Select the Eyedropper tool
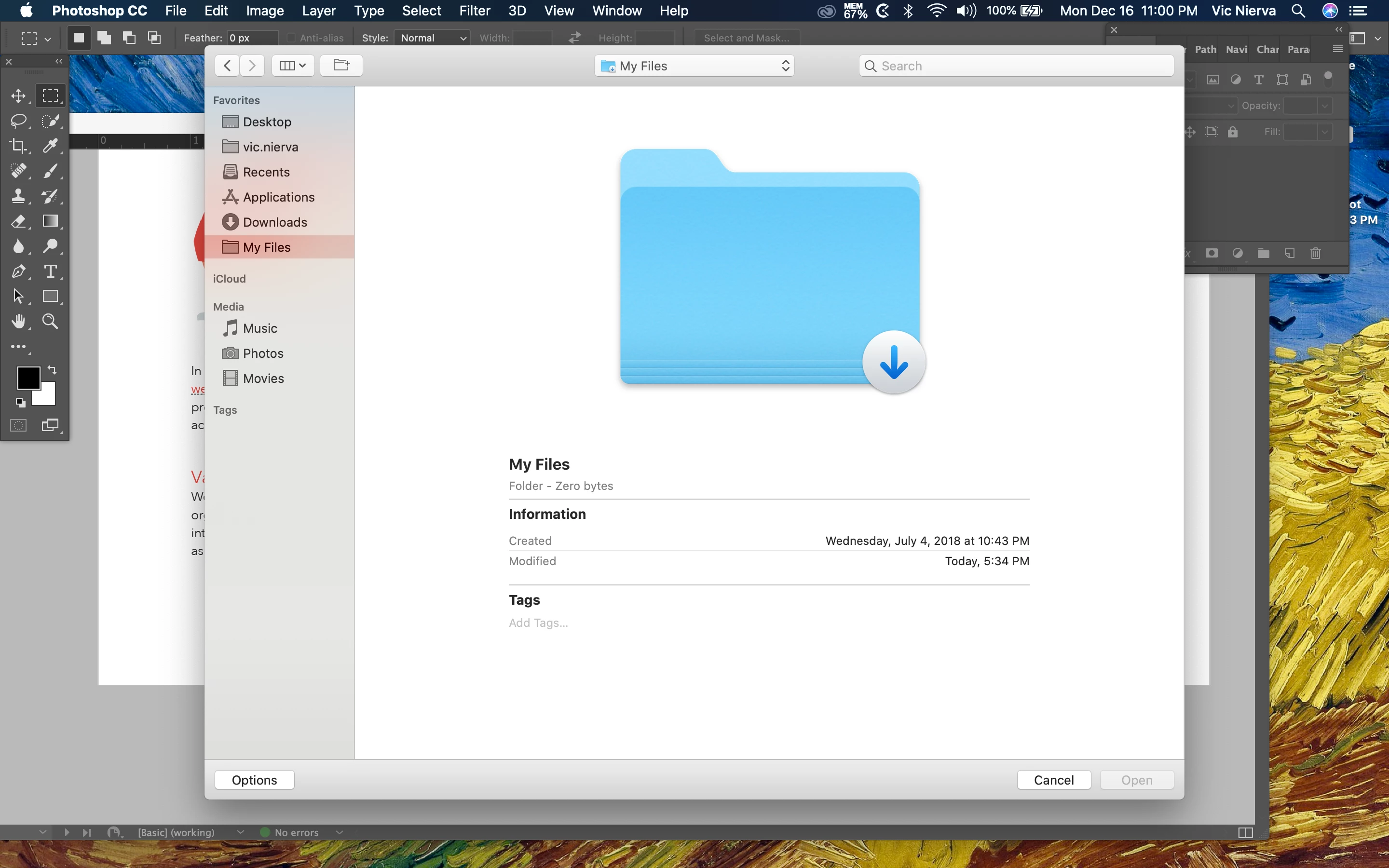 point(51,146)
